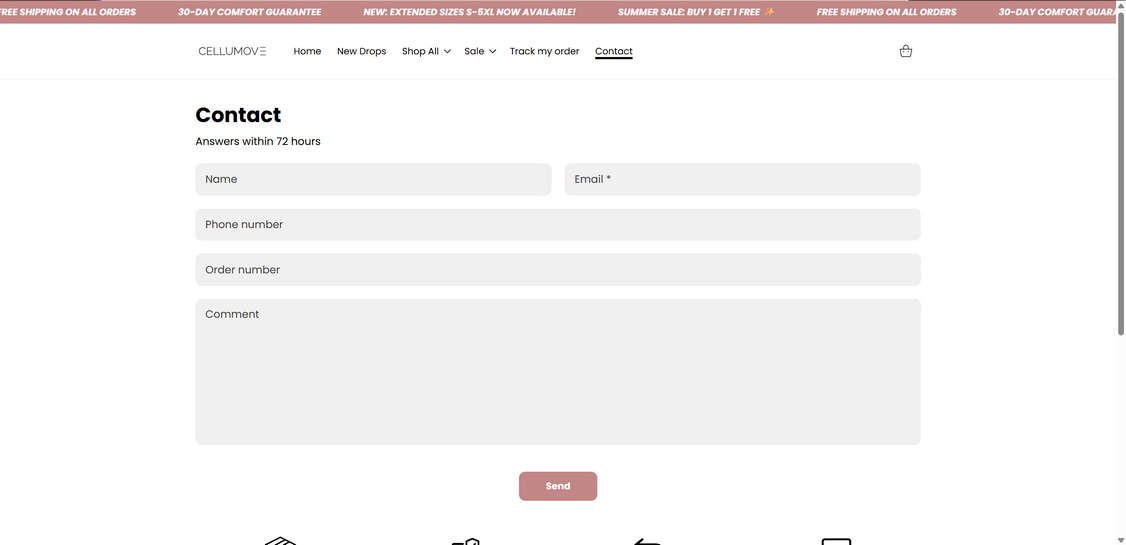Screen dimensions: 1126x545
Task: Open the shopping cart icon
Action: tap(906, 51)
